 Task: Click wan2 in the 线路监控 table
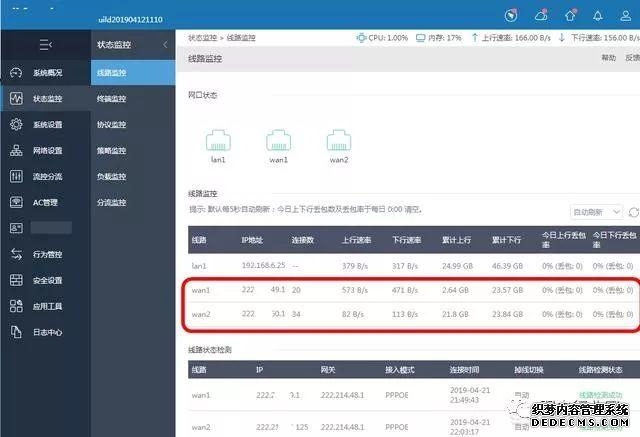pyautogui.click(x=201, y=314)
